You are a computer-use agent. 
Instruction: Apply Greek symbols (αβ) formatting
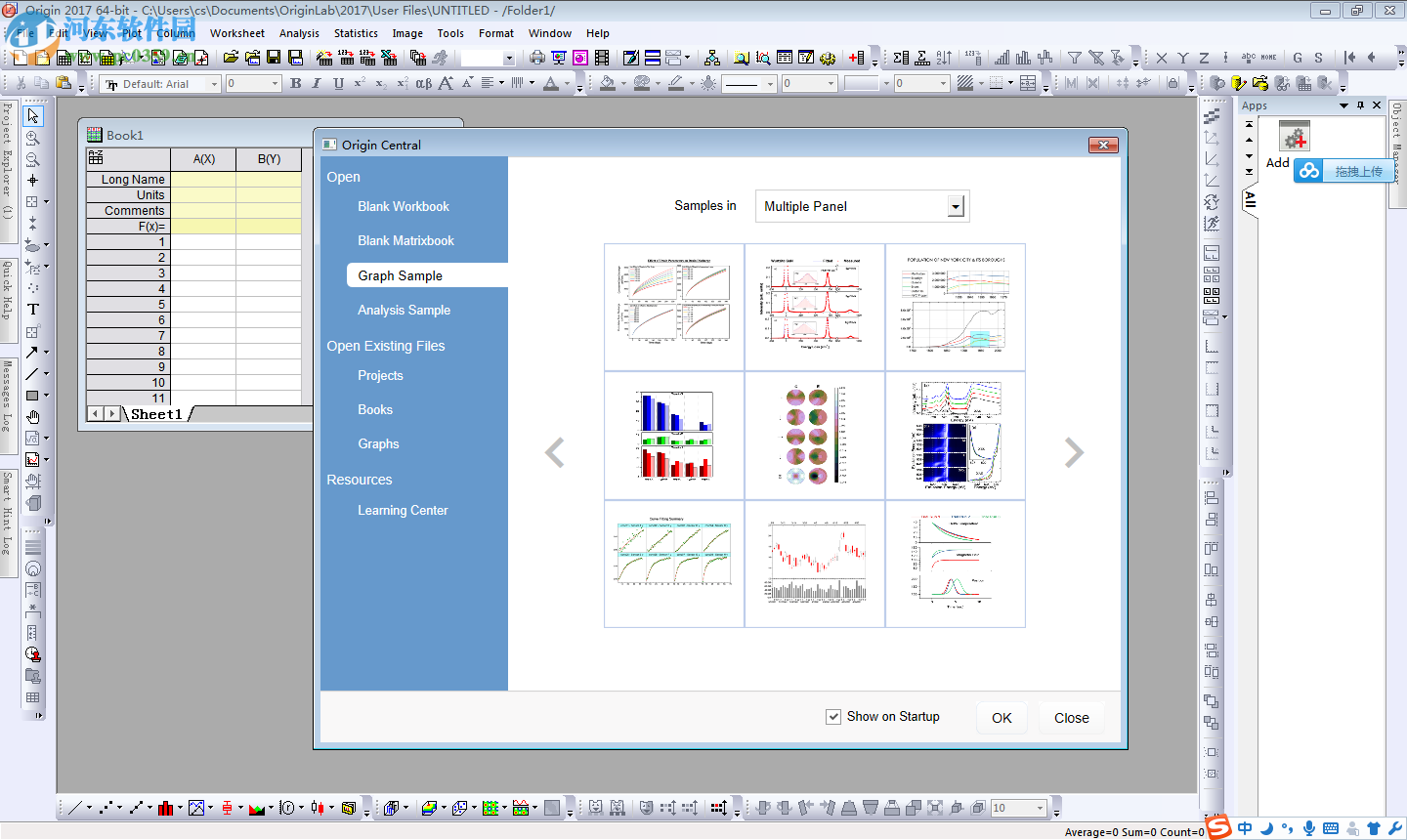423,83
